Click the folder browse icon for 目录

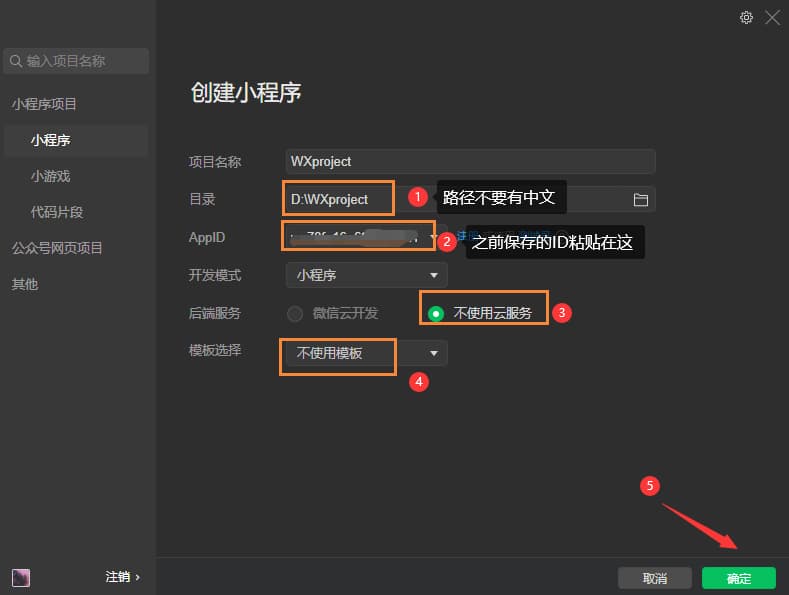(x=641, y=199)
